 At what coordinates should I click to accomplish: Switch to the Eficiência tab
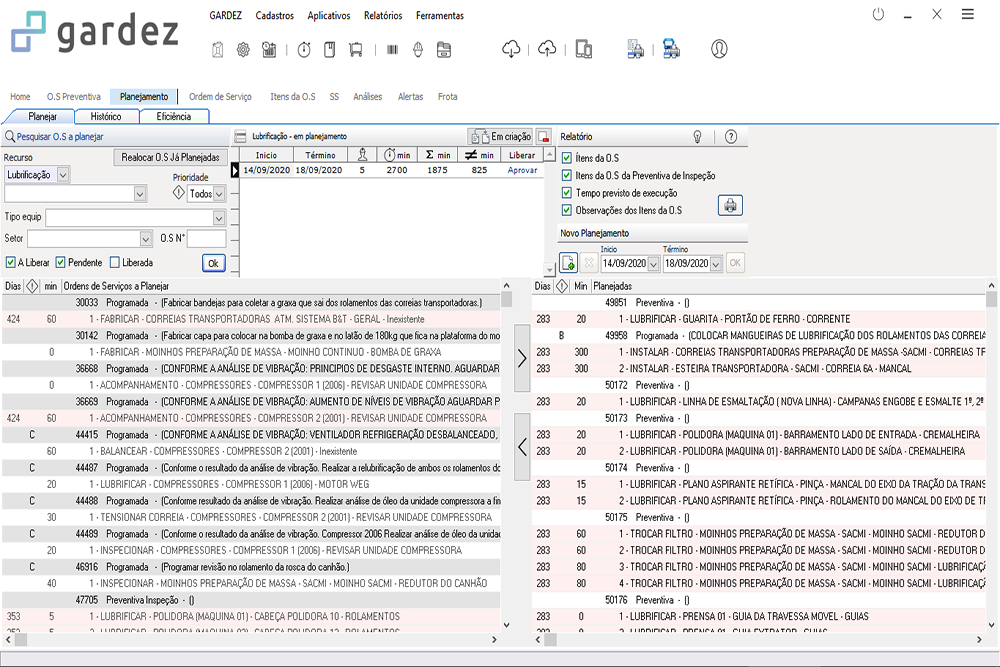click(x=173, y=116)
